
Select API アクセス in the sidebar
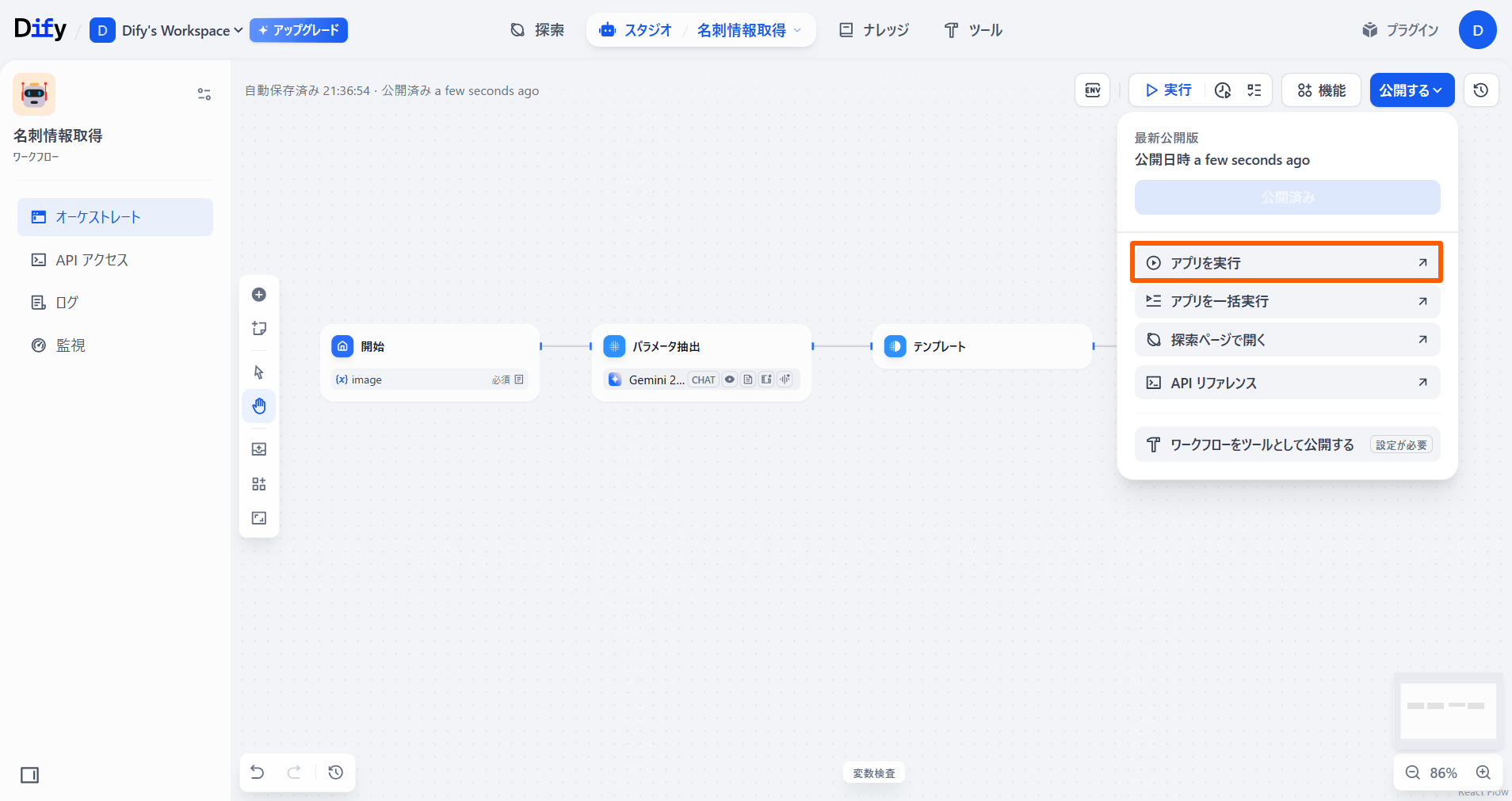pyautogui.click(x=92, y=260)
